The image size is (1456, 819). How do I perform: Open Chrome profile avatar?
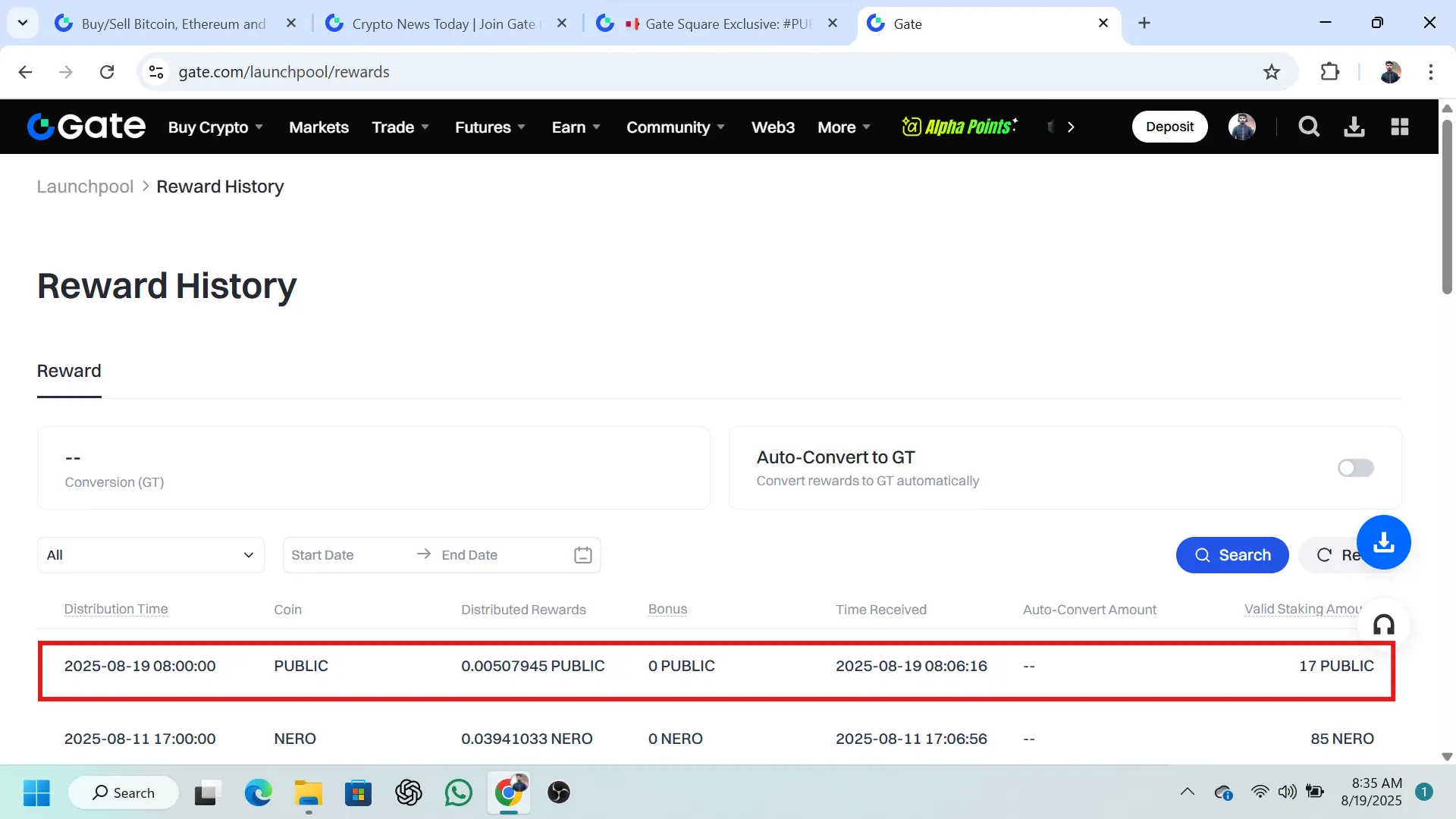[x=1391, y=72]
